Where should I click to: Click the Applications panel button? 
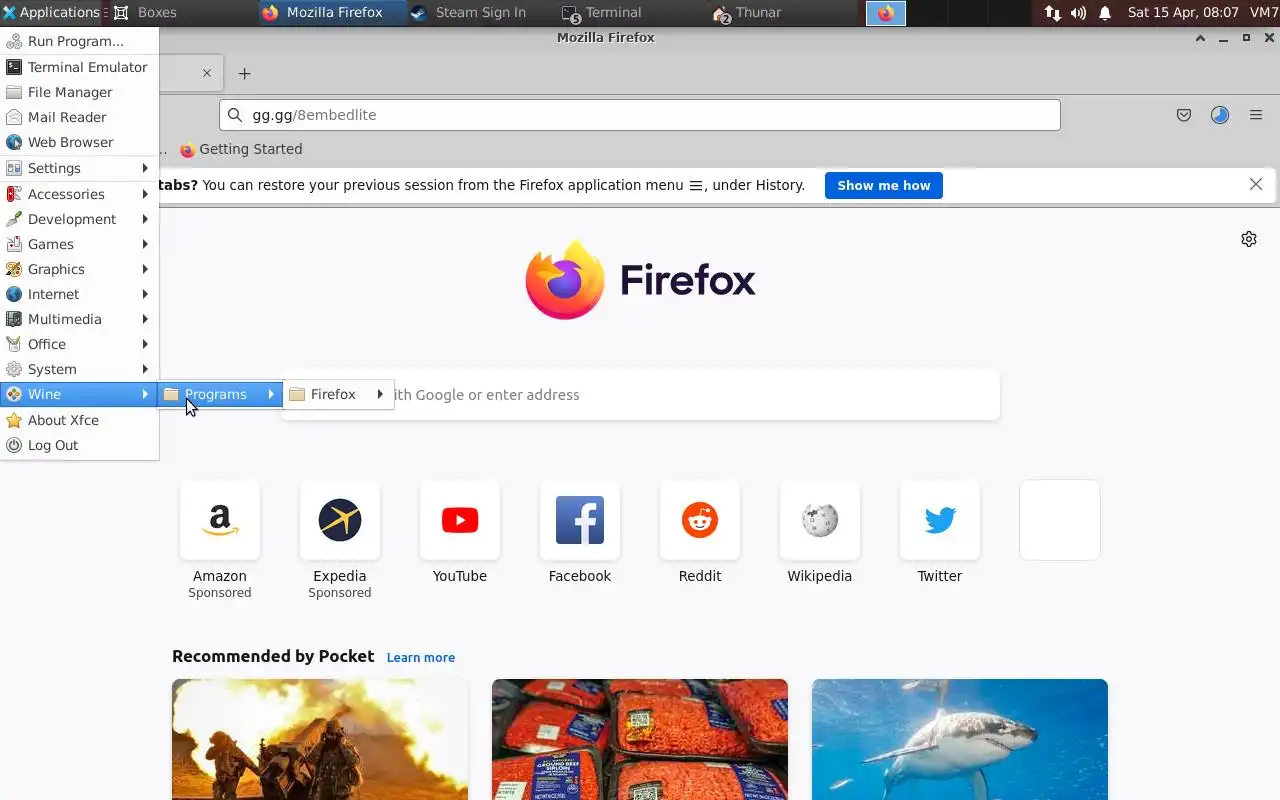pyautogui.click(x=51, y=12)
